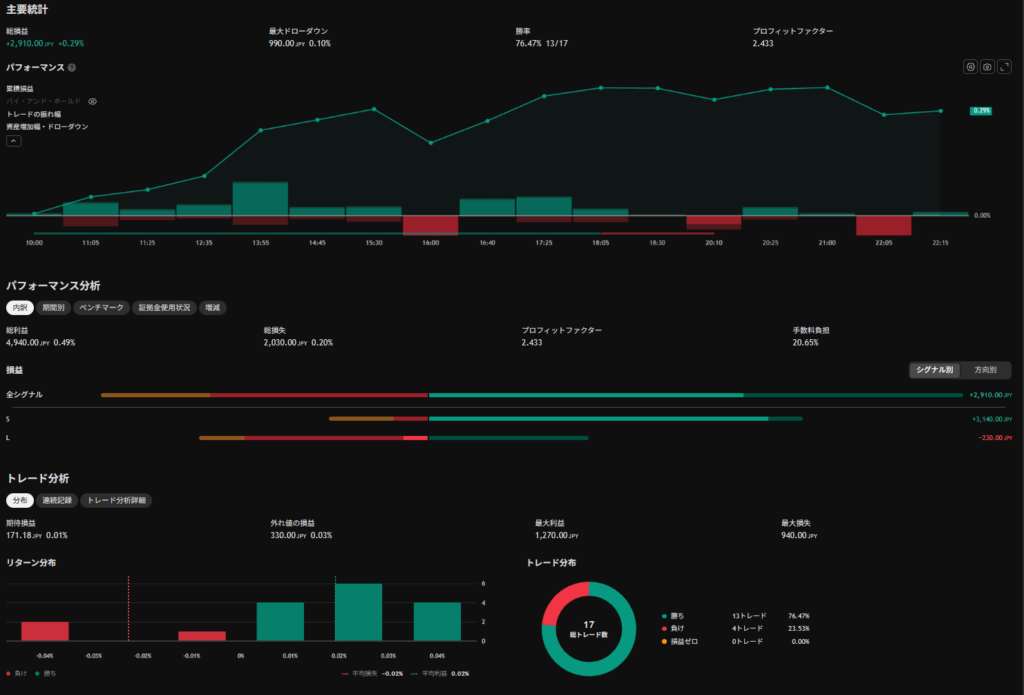Click the 期待損益 value 171.18 JPY
This screenshot has width=1024, height=695.
click(24, 535)
